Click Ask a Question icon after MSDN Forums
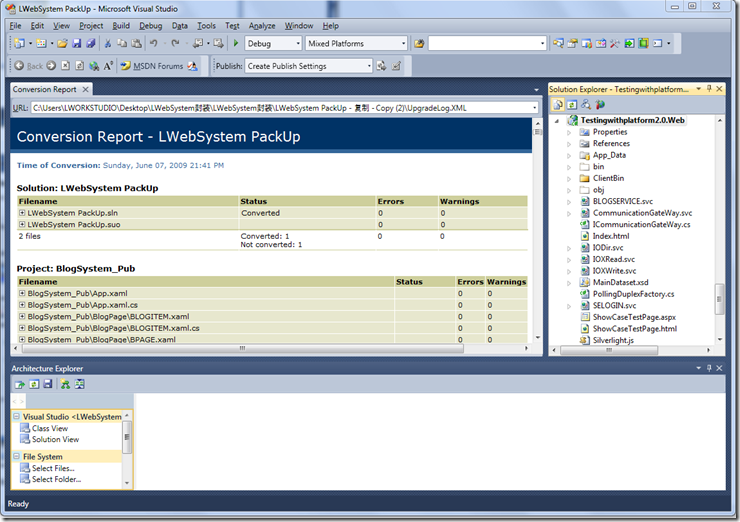 (193, 66)
